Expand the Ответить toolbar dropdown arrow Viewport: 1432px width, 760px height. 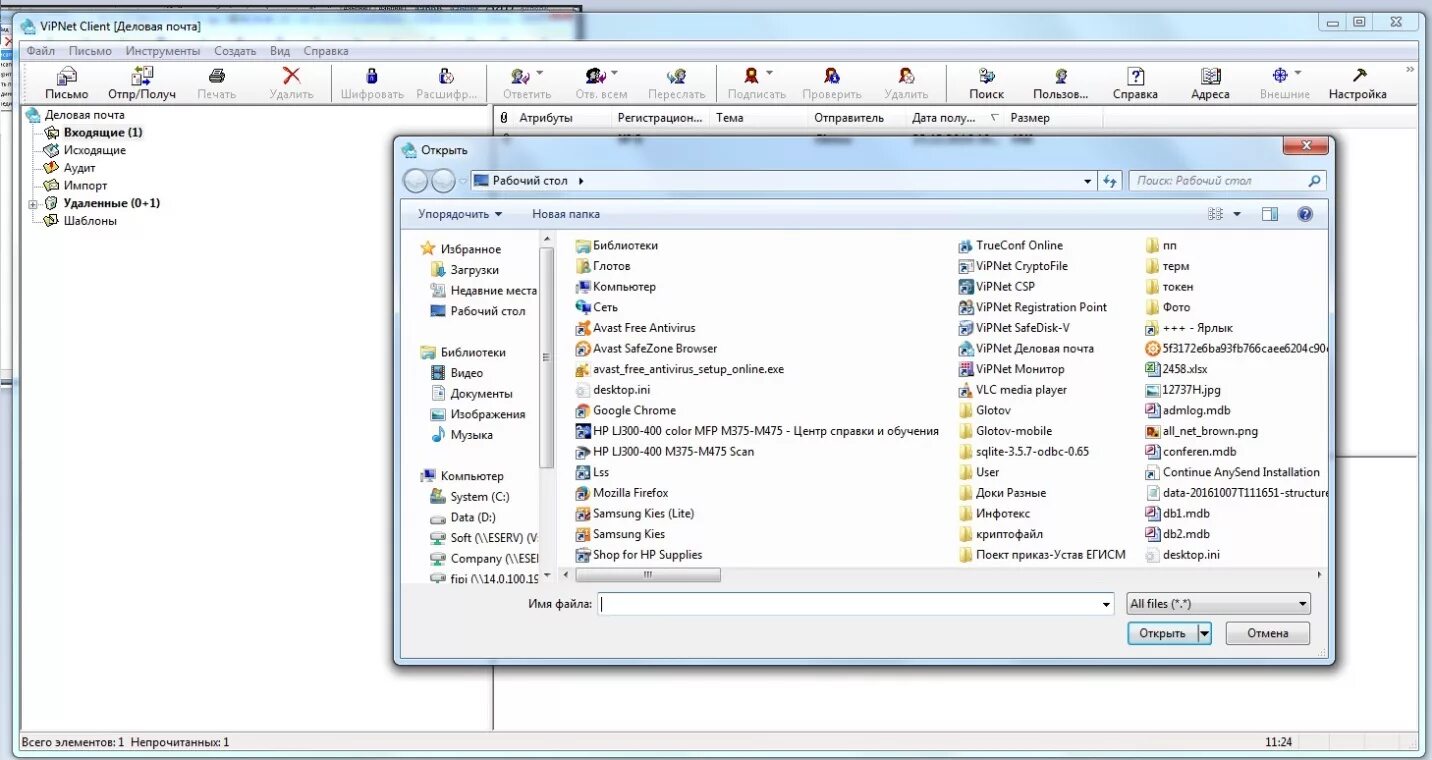click(540, 73)
